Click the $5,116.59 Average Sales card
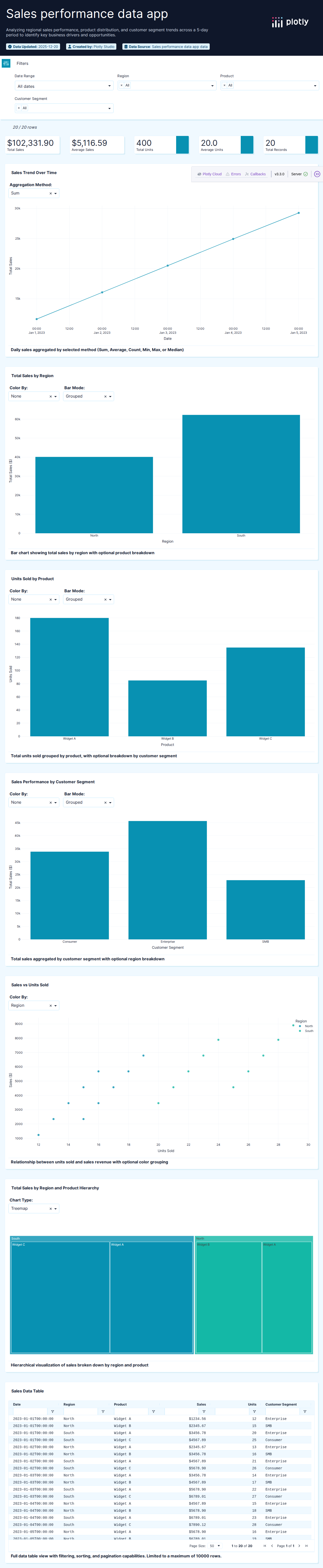The image size is (323, 1568). [97, 145]
